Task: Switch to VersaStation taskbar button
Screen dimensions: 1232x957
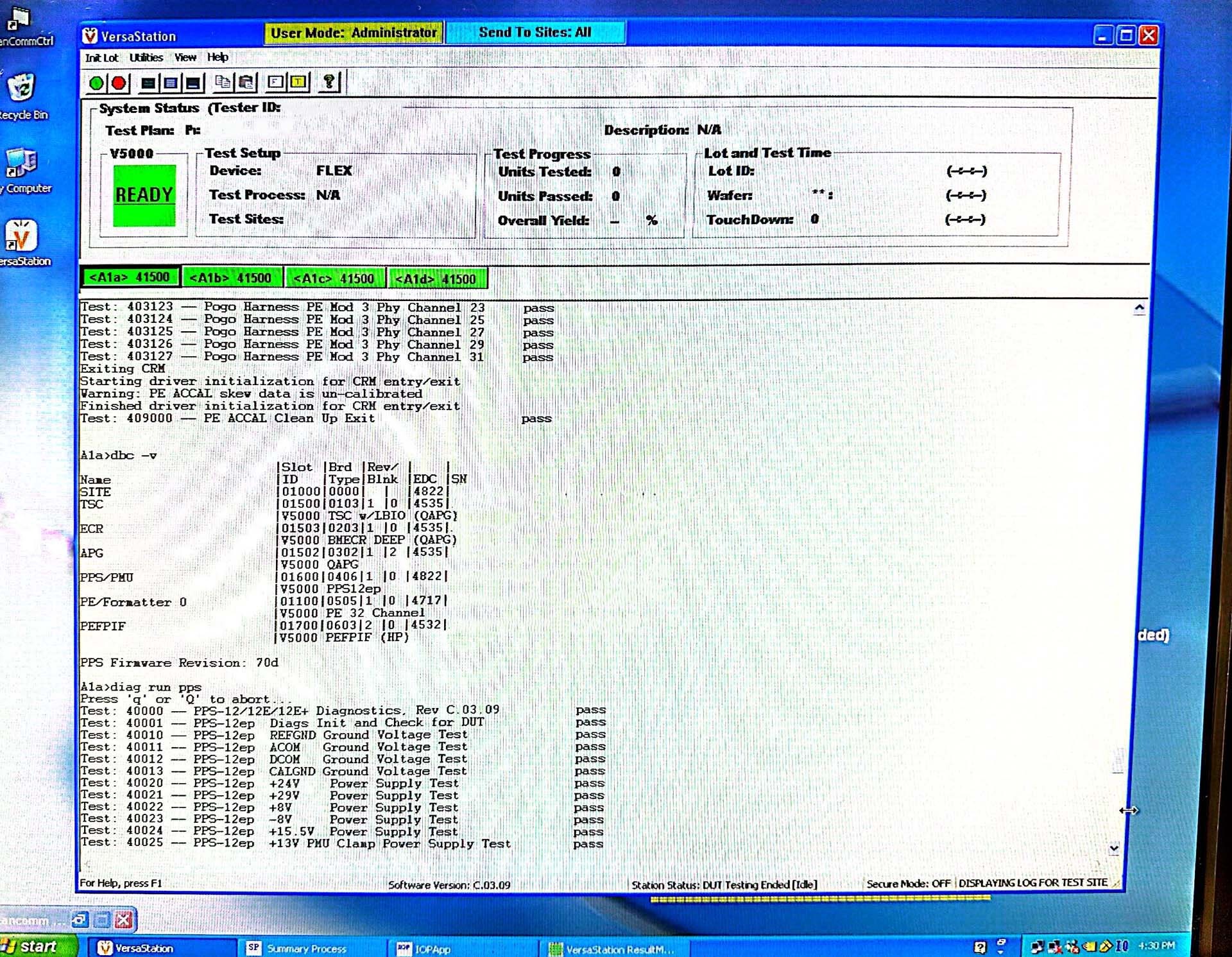Action: 163,947
